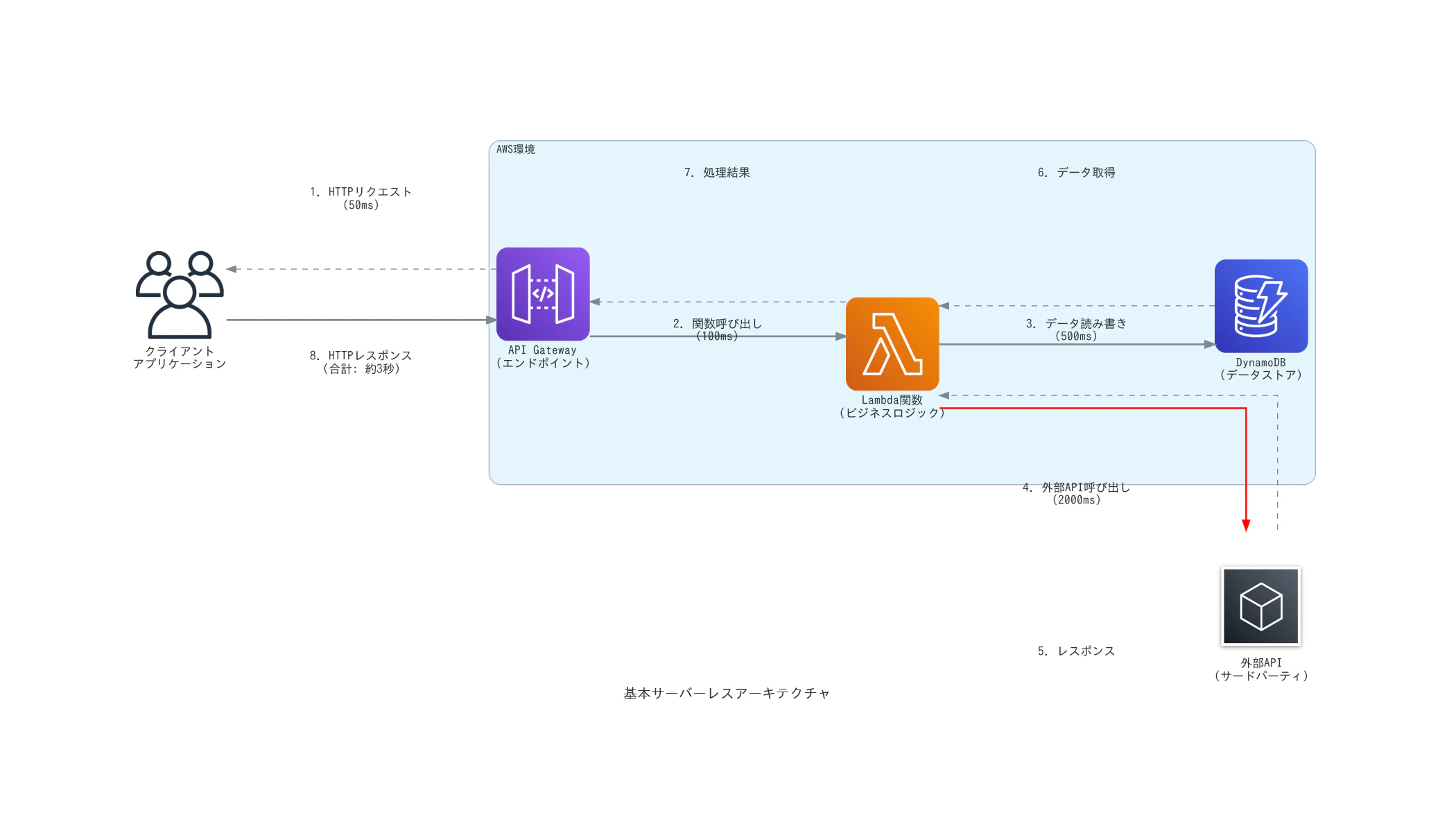1456x840 pixels.
Task: Select the '8. HTTPレスポンス' label
Action: click(x=361, y=361)
